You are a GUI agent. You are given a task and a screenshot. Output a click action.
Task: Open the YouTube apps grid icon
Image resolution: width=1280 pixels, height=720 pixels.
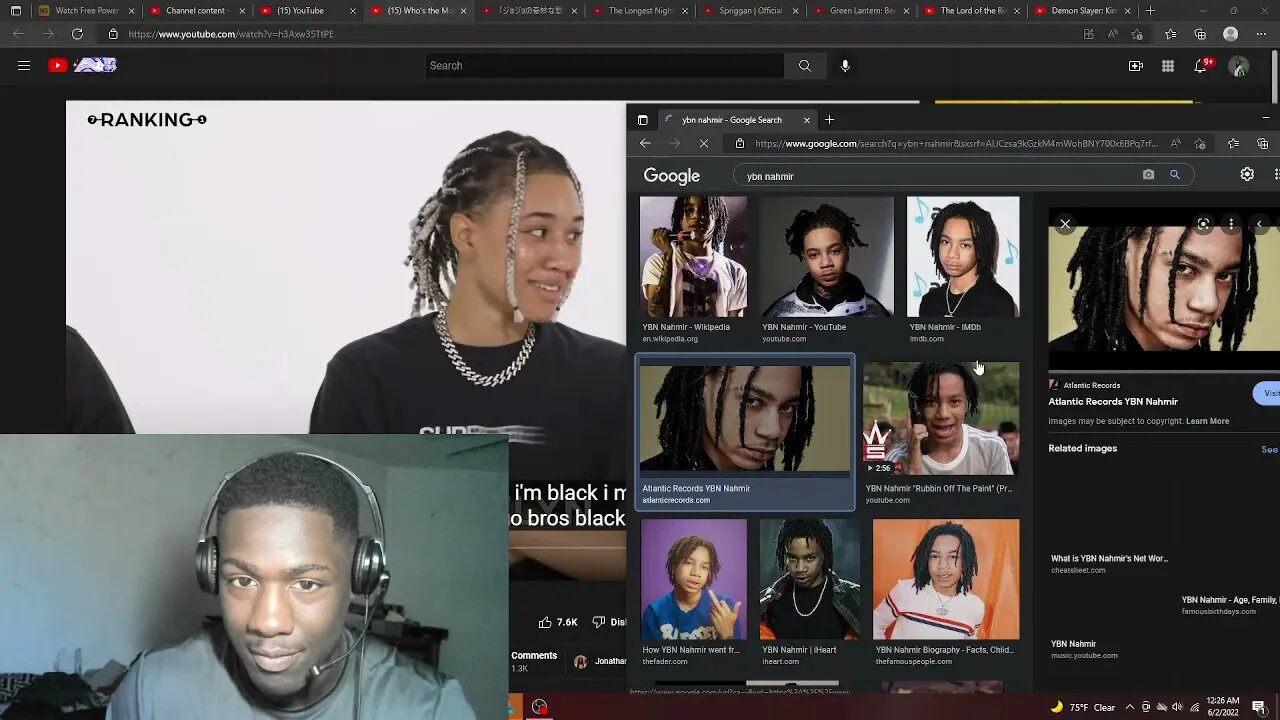click(x=1167, y=66)
